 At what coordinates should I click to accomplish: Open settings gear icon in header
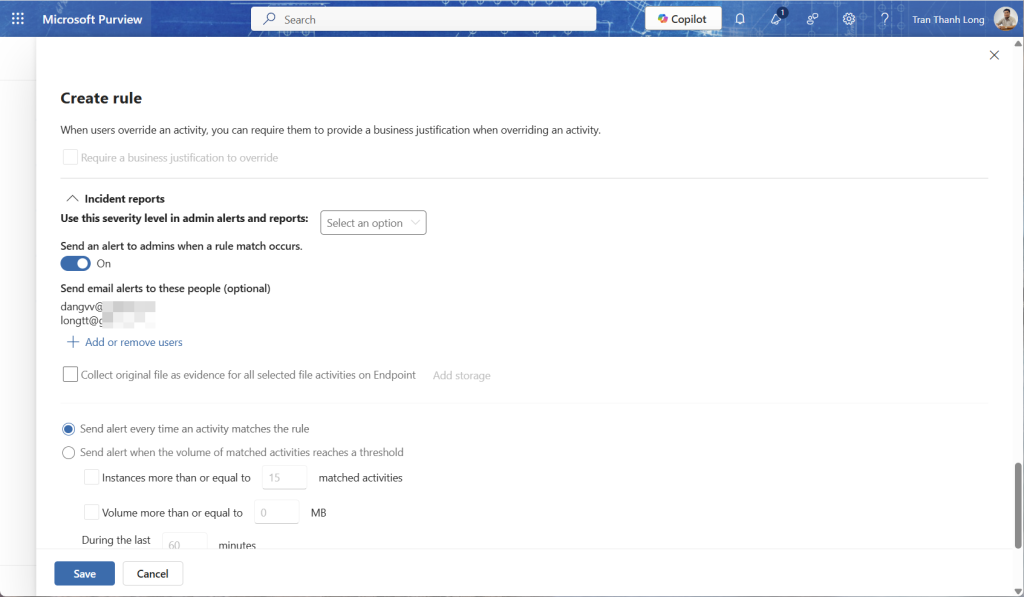pyautogui.click(x=848, y=19)
